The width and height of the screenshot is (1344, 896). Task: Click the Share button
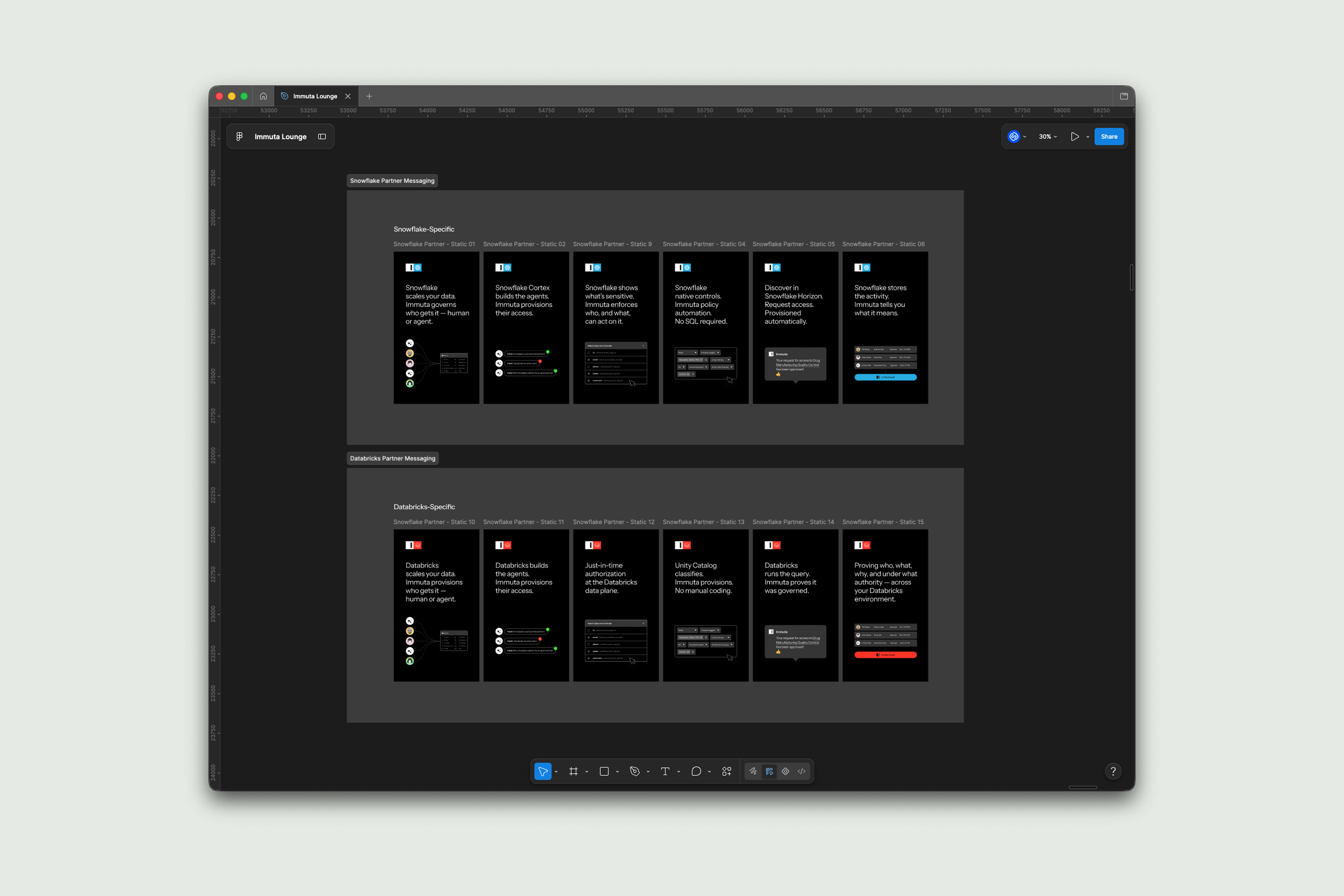tap(1109, 137)
